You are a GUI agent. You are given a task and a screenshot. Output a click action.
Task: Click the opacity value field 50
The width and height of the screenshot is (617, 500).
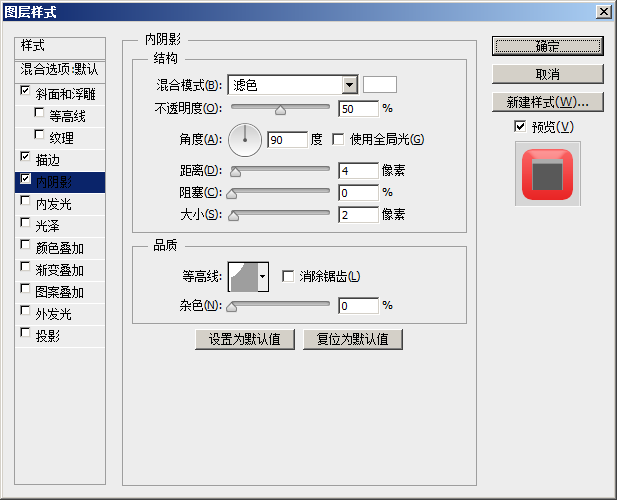(x=358, y=109)
